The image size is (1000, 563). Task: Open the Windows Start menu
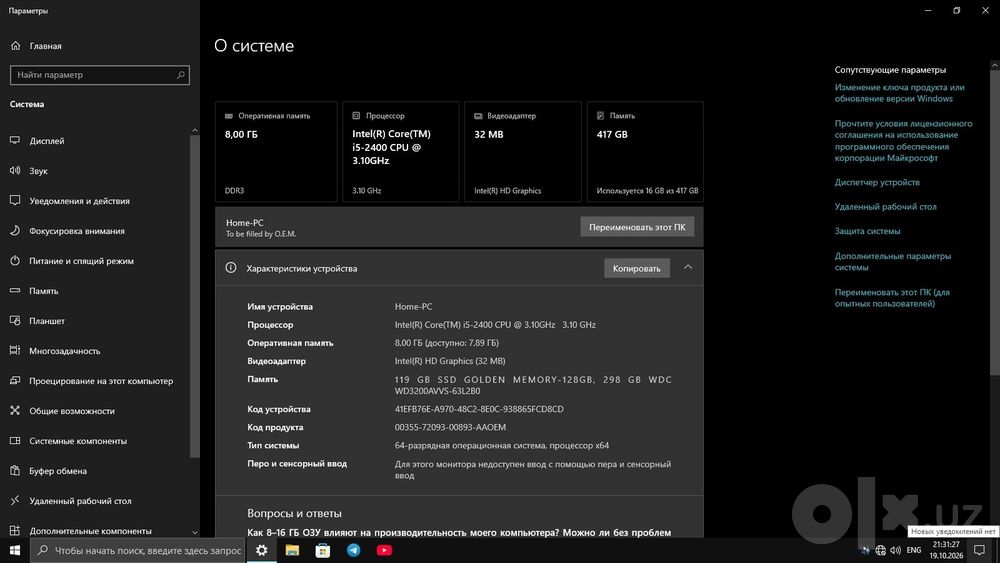[x=15, y=550]
